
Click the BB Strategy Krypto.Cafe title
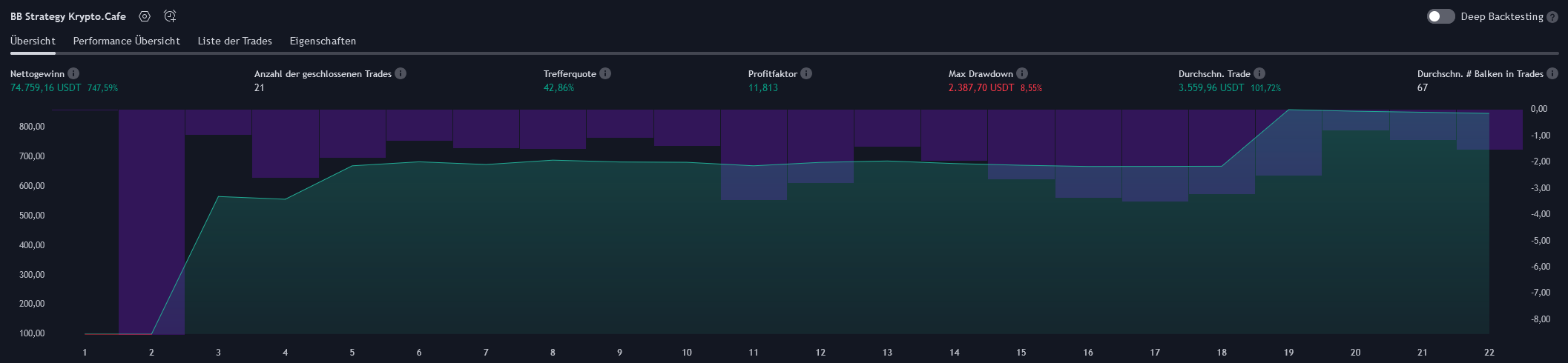(x=68, y=16)
